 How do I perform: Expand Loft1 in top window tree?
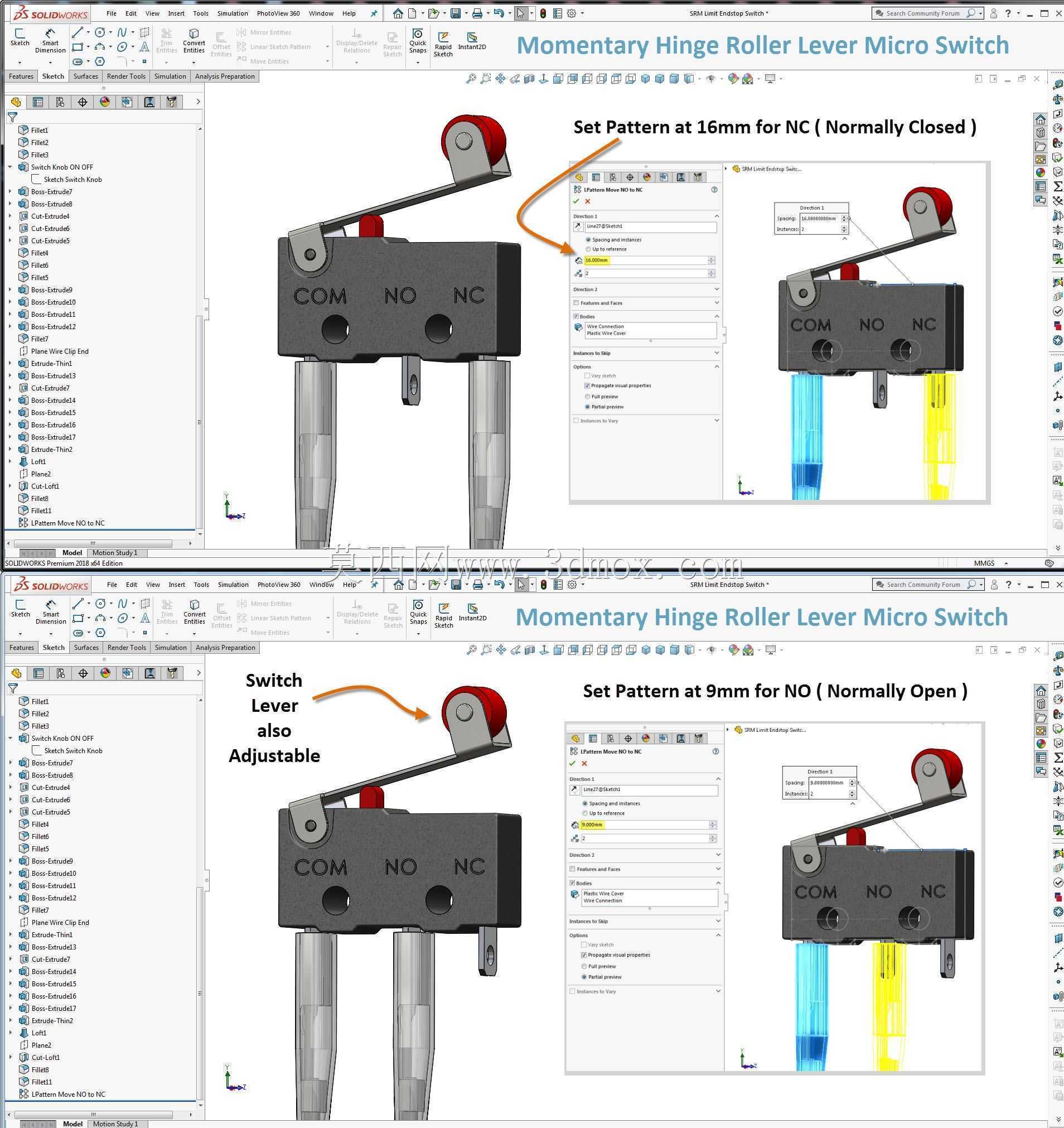point(10,462)
